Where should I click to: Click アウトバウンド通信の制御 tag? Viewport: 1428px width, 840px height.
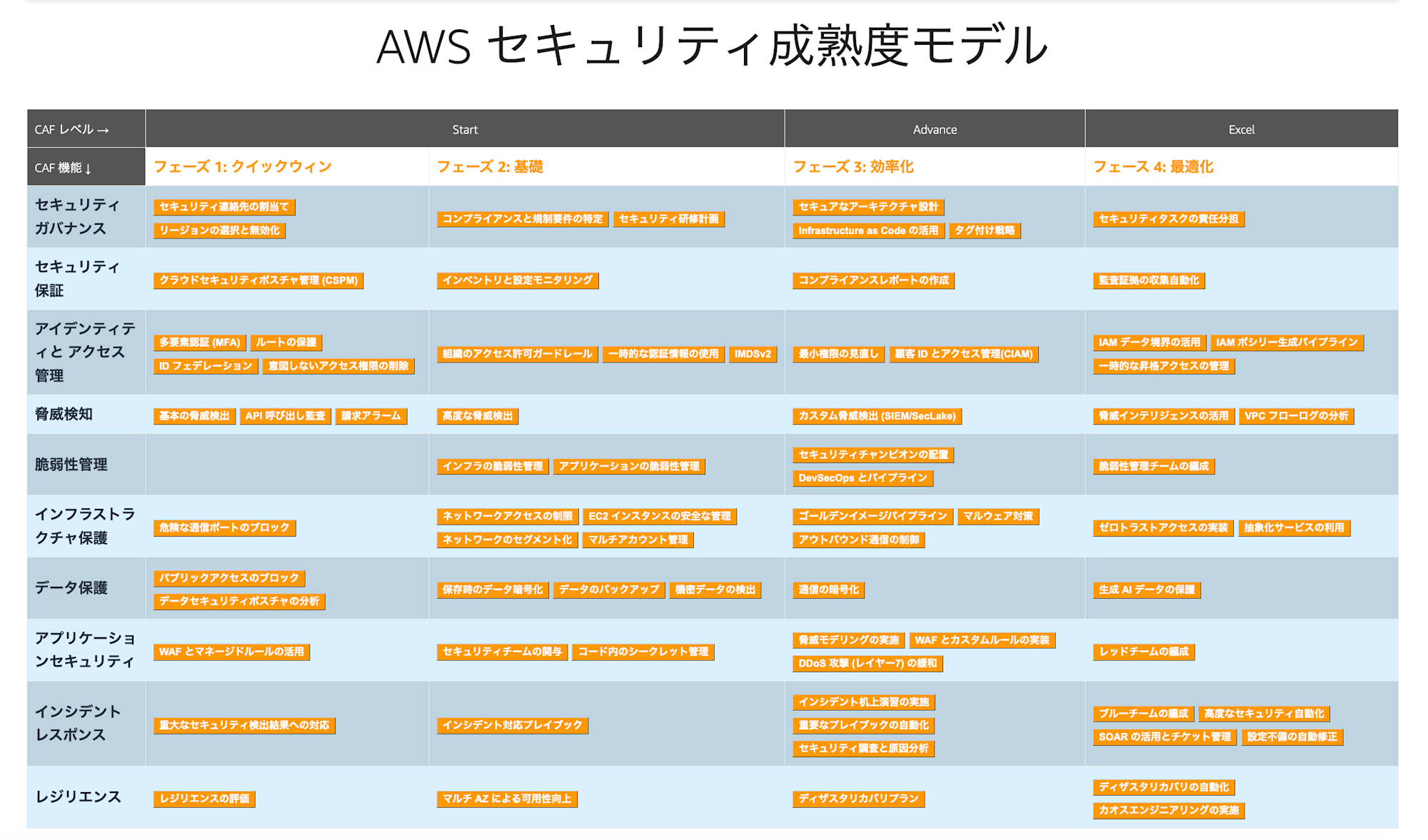click(x=859, y=540)
